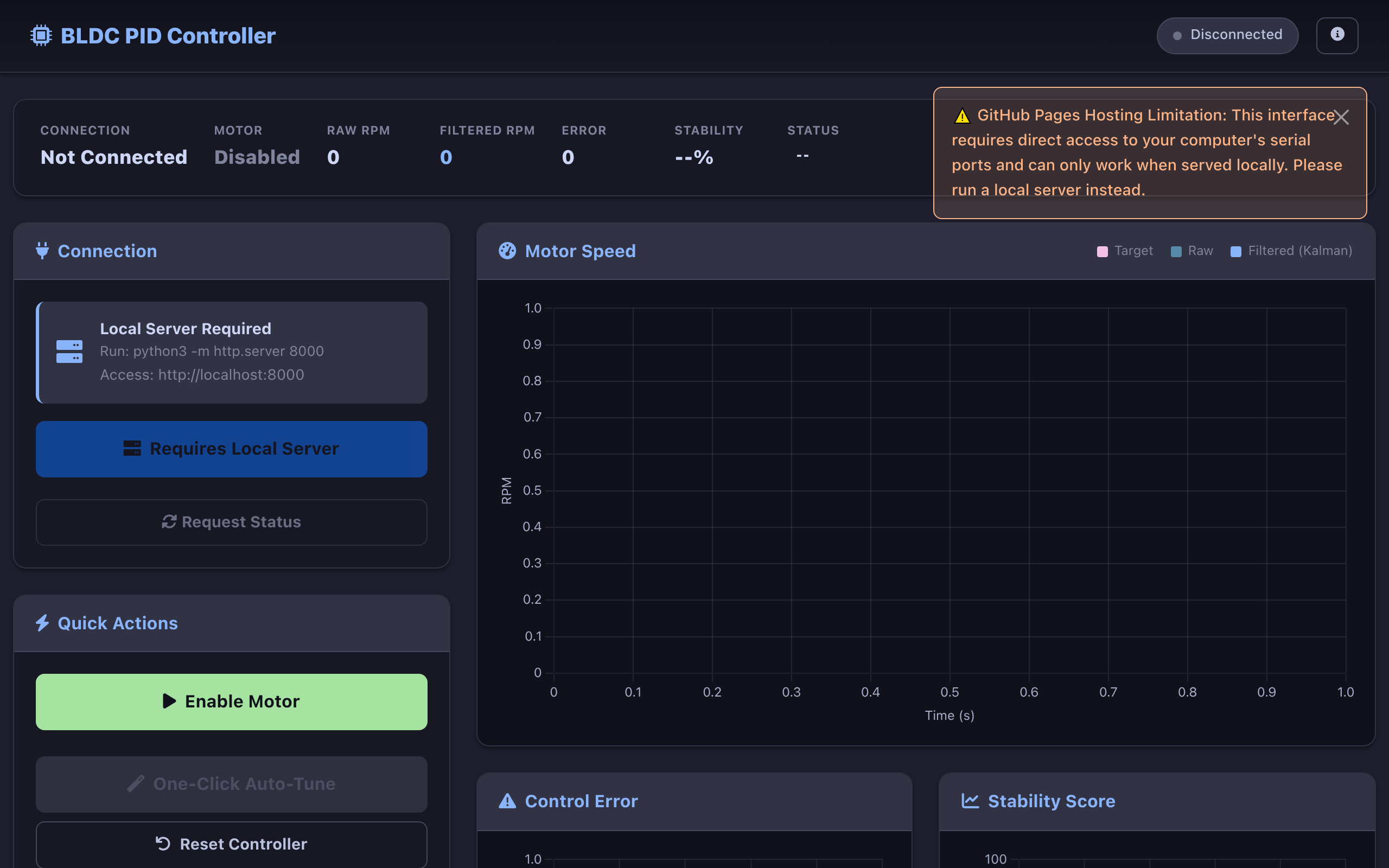
Task: Click the plug icon on the Connection panel
Action: tap(42, 251)
